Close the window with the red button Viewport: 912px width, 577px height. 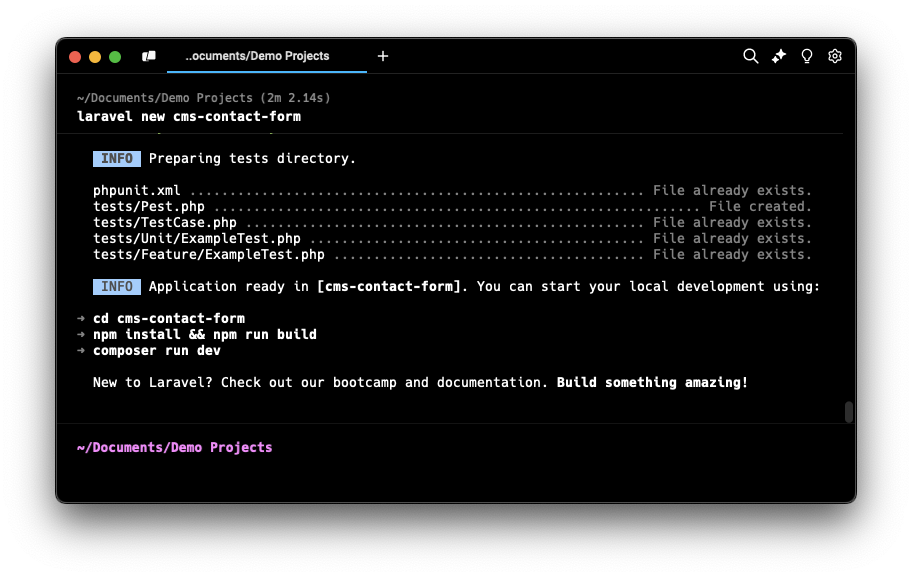click(75, 57)
